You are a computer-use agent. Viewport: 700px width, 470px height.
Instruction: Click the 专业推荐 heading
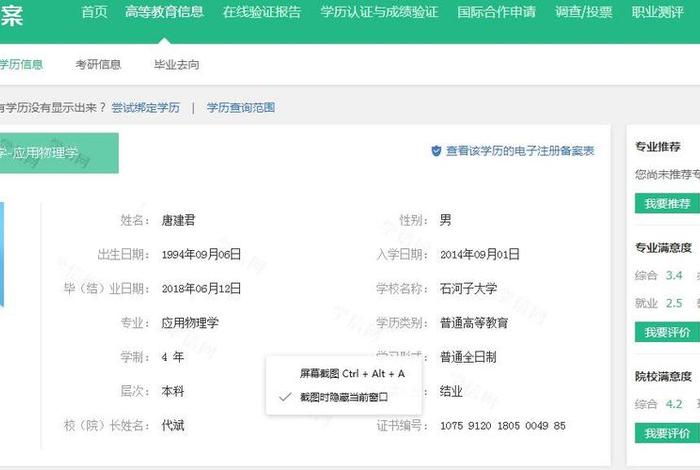click(x=658, y=147)
